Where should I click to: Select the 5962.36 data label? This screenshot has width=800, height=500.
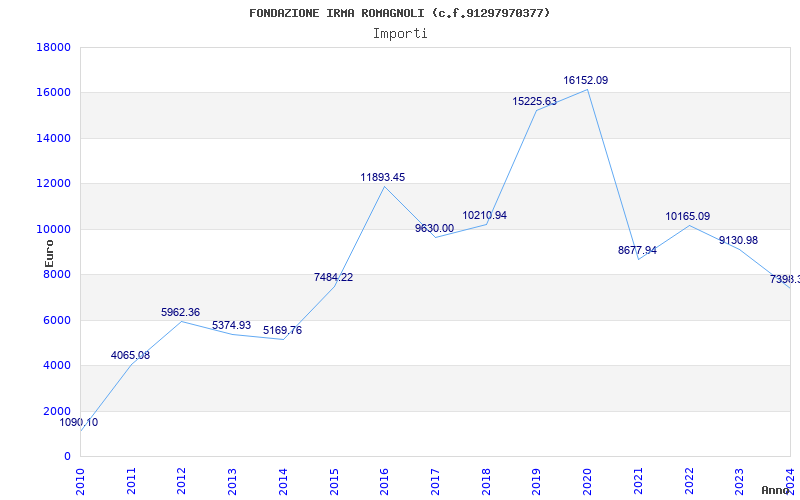coord(181,312)
